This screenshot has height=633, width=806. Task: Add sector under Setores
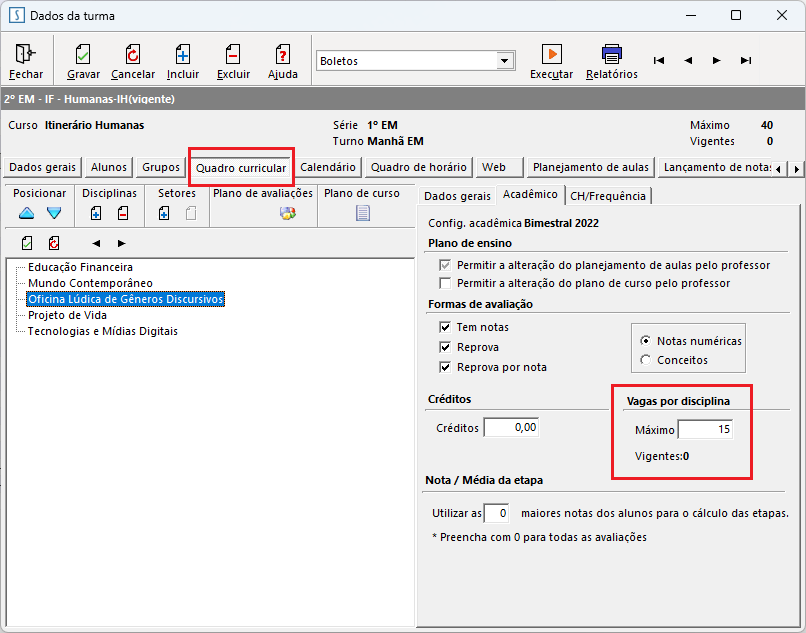point(163,213)
